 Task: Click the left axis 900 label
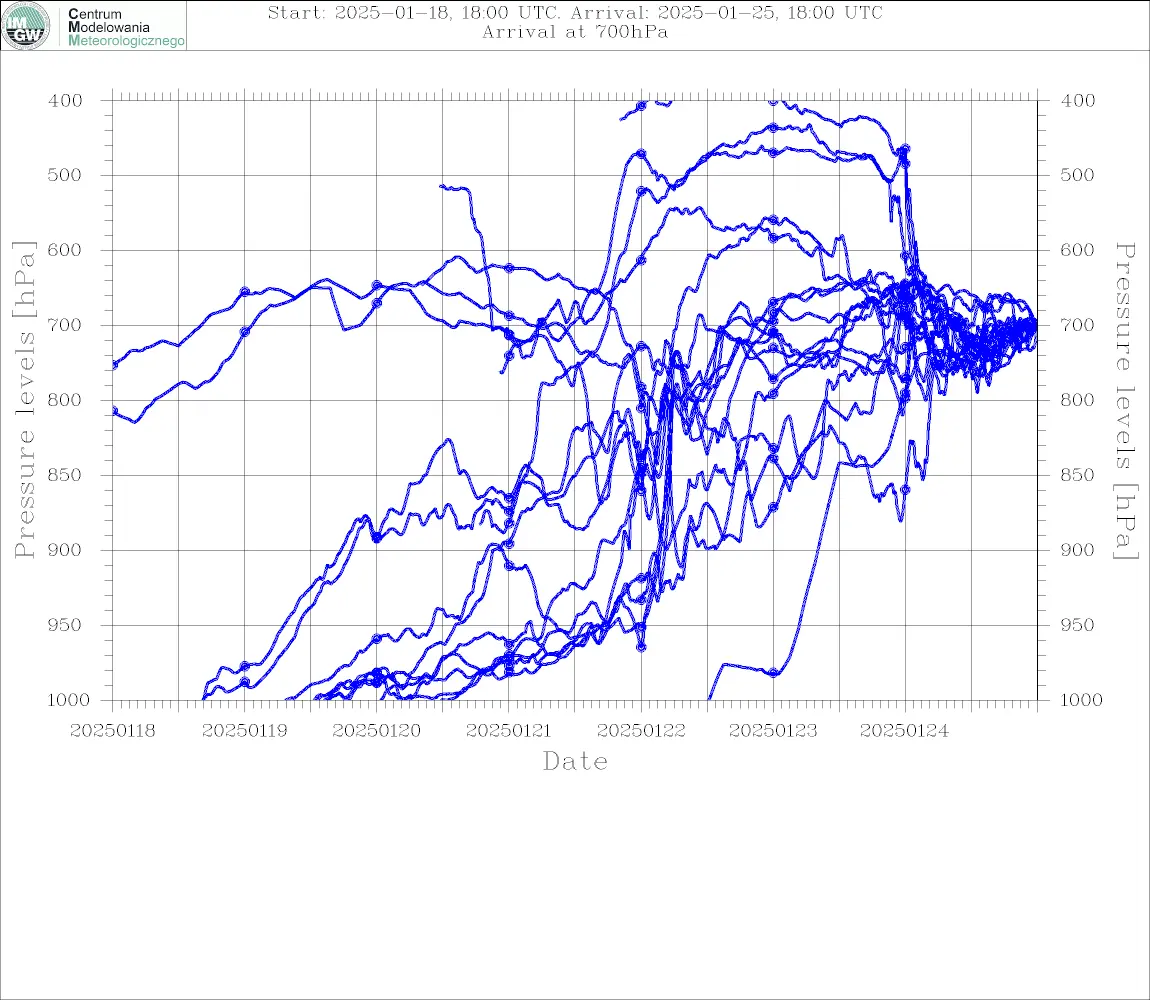coord(65,550)
